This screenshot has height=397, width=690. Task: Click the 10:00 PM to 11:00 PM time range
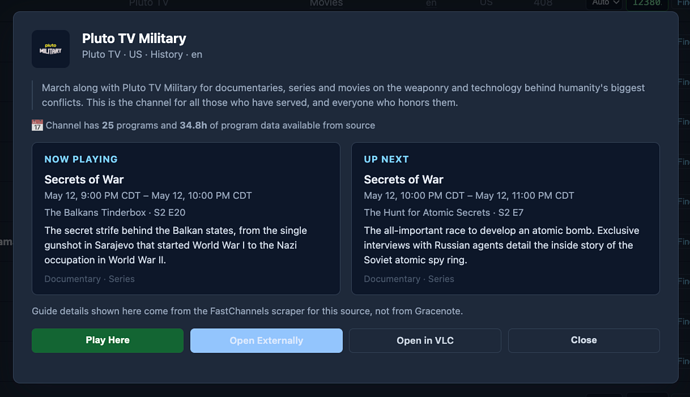pos(469,195)
